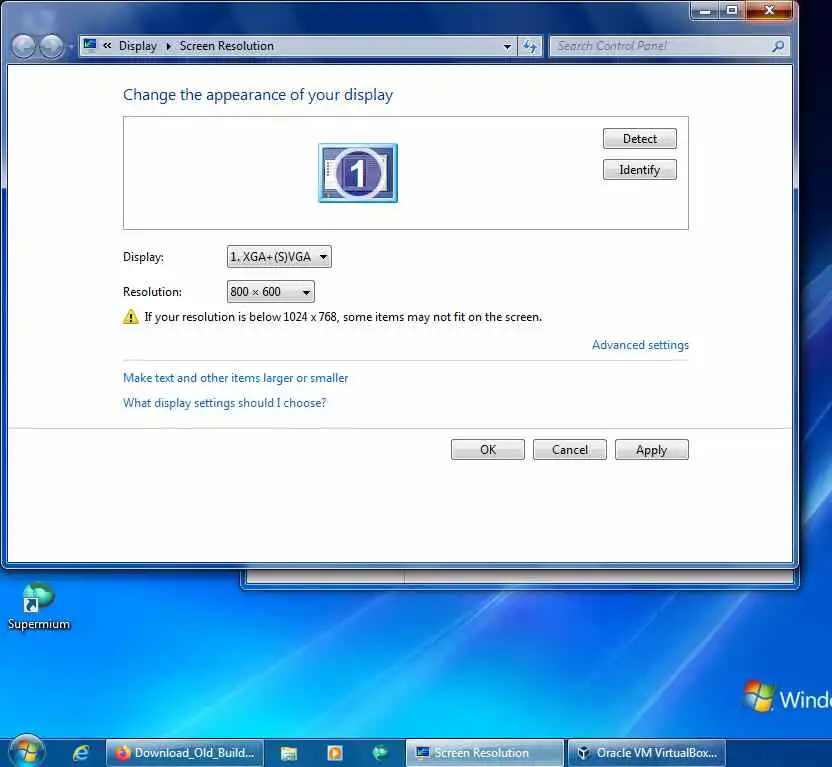Click the search magnifier icon

pyautogui.click(x=778, y=46)
